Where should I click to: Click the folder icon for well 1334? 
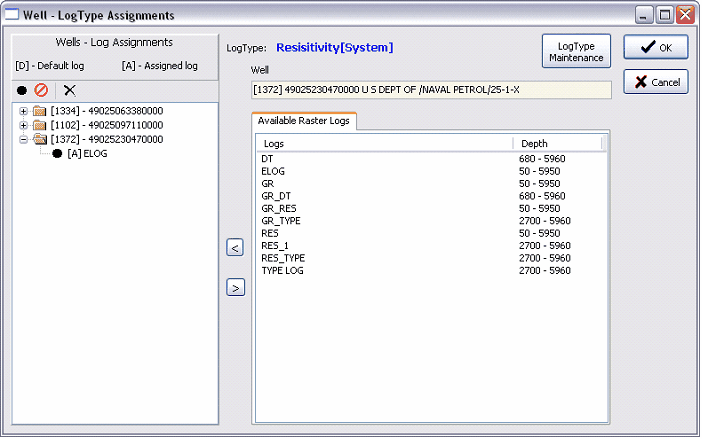click(x=39, y=111)
